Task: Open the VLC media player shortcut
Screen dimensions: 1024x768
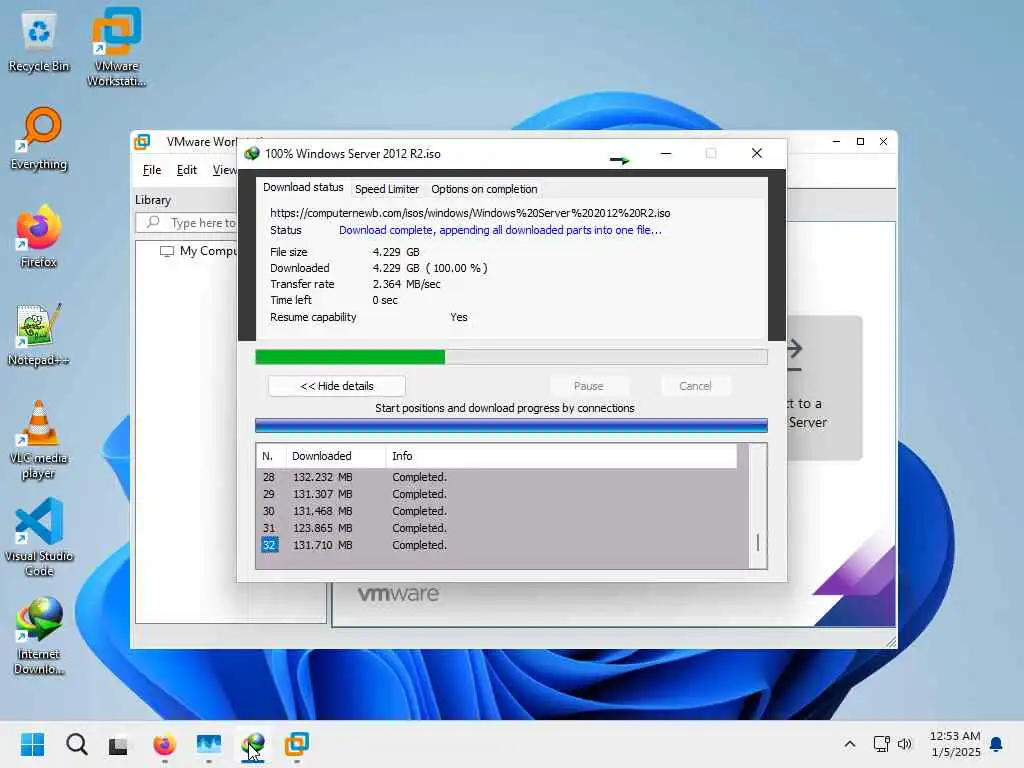Action: (39, 440)
